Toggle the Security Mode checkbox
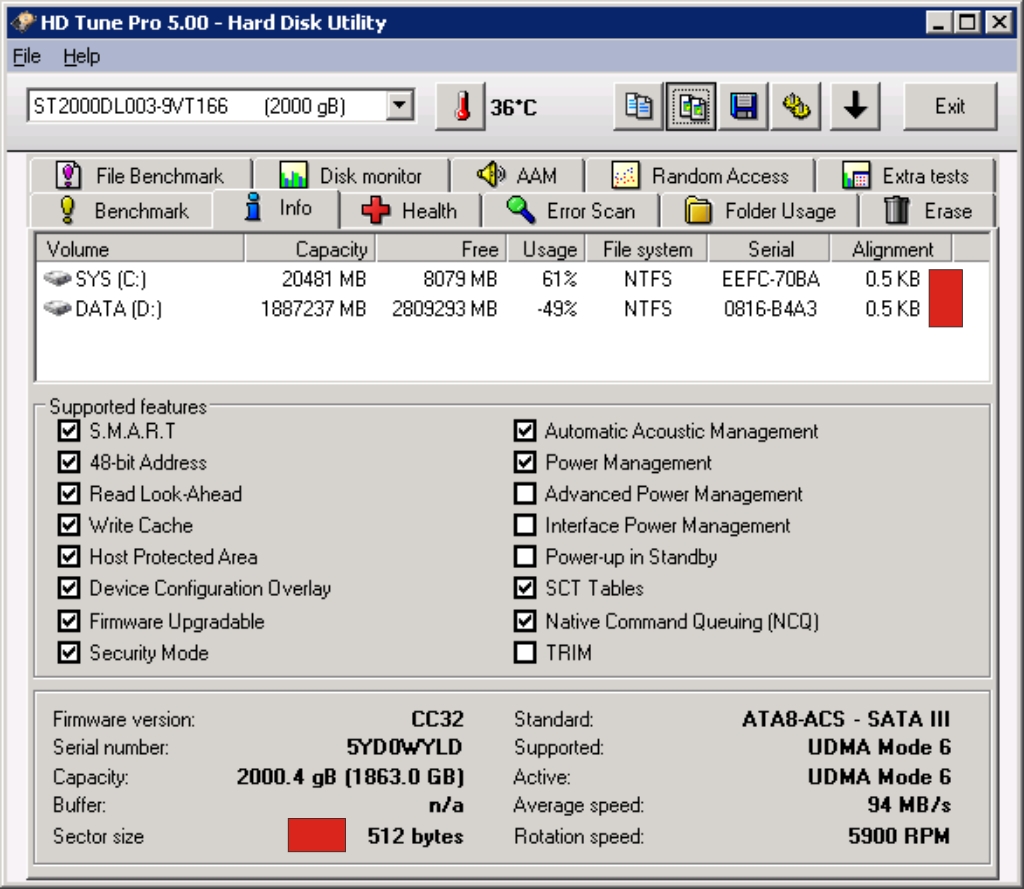Viewport: 1024px width, 889px height. pyautogui.click(x=69, y=652)
